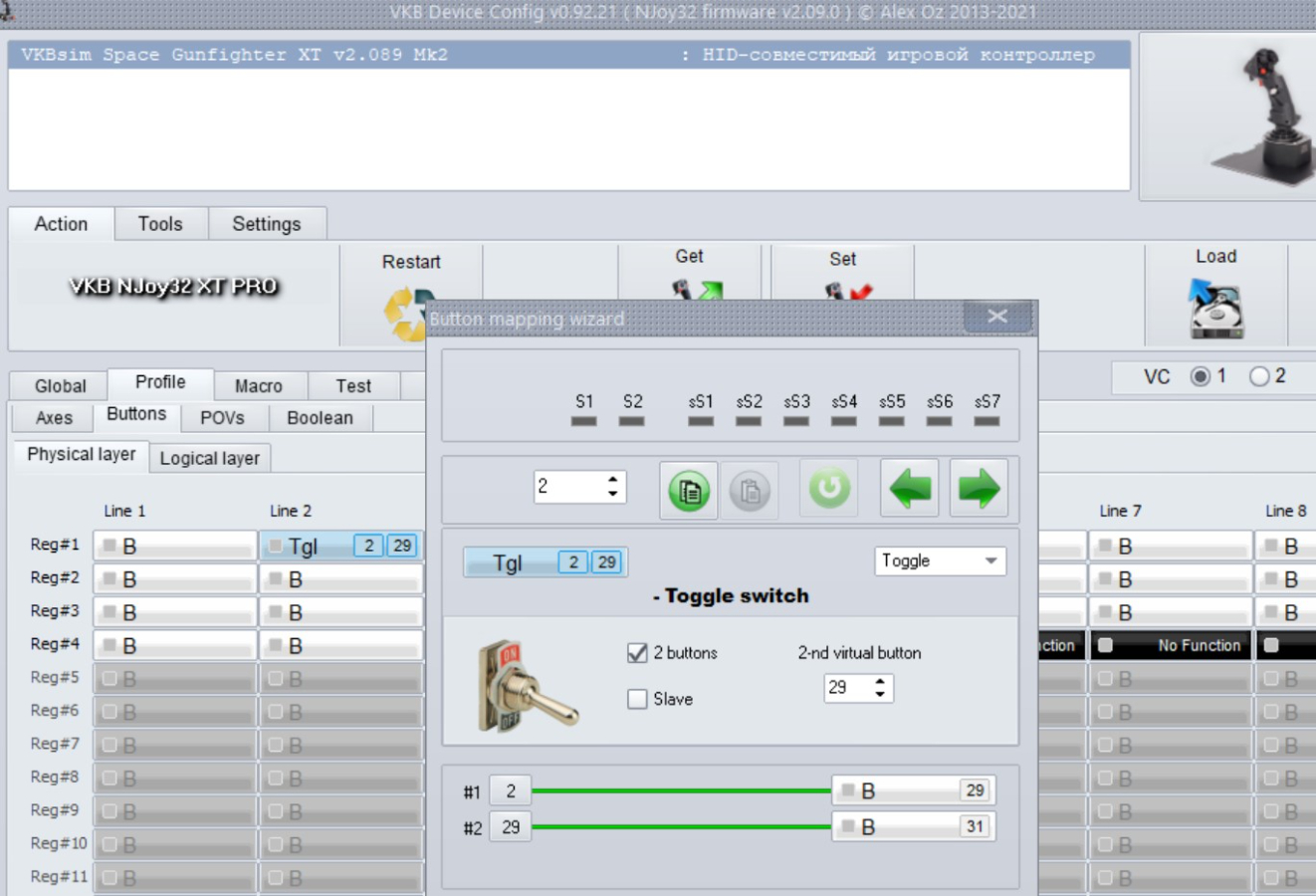This screenshot has height=896, width=1316.
Task: Select Line 2 Reg#4 B cell
Action: coord(341,645)
